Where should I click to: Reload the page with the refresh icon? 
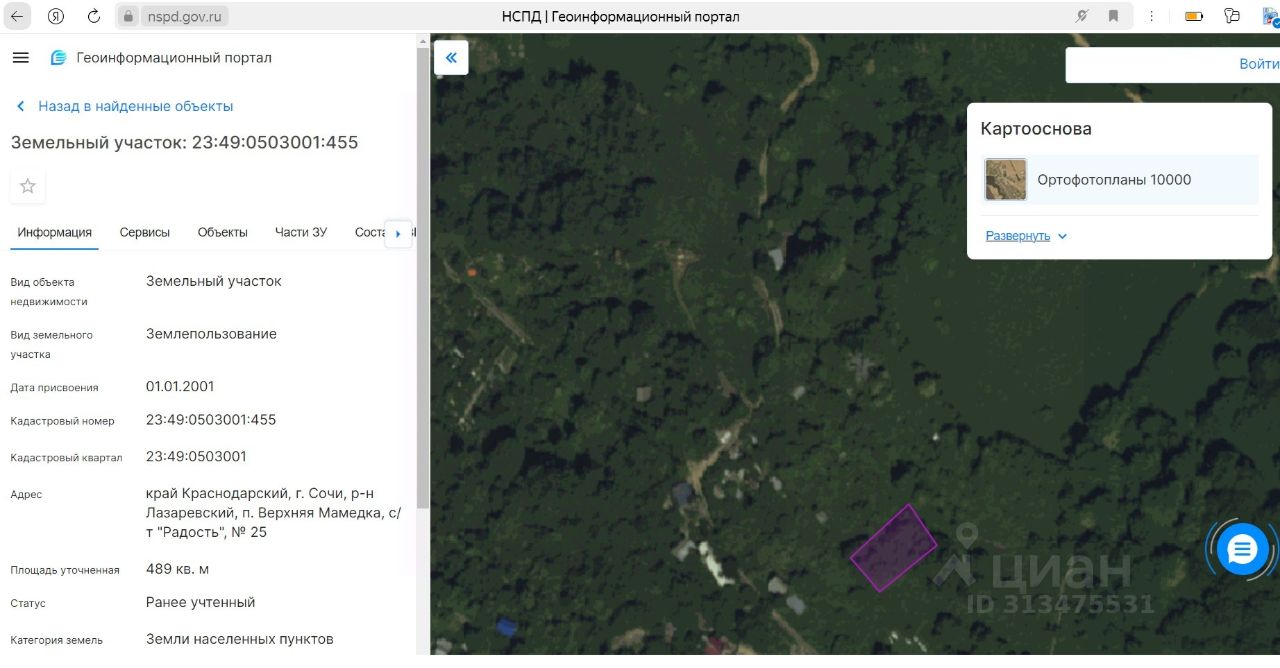(x=94, y=16)
